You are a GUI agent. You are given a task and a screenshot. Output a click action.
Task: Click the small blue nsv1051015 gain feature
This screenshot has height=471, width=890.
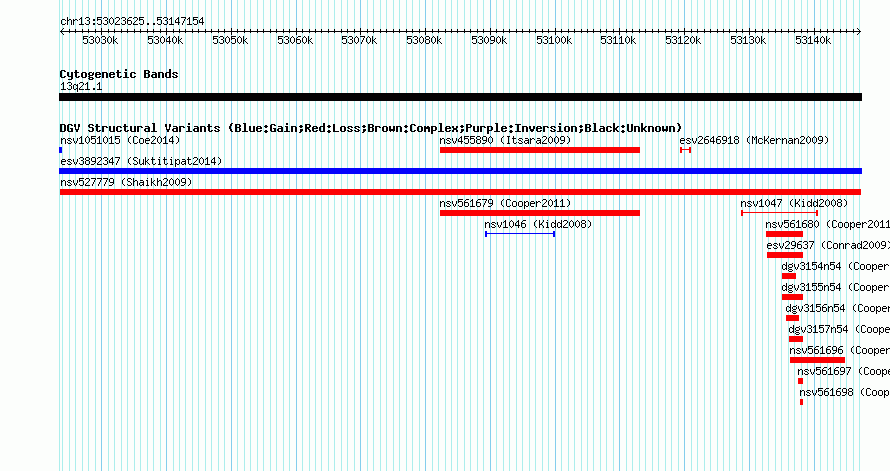[61, 150]
